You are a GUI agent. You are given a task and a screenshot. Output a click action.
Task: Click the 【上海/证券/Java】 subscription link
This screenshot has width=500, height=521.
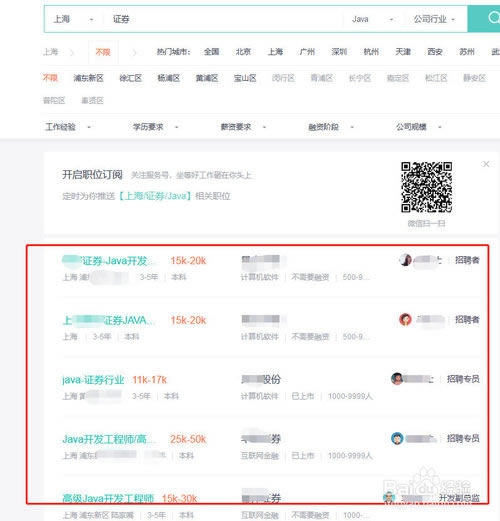pyautogui.click(x=155, y=196)
